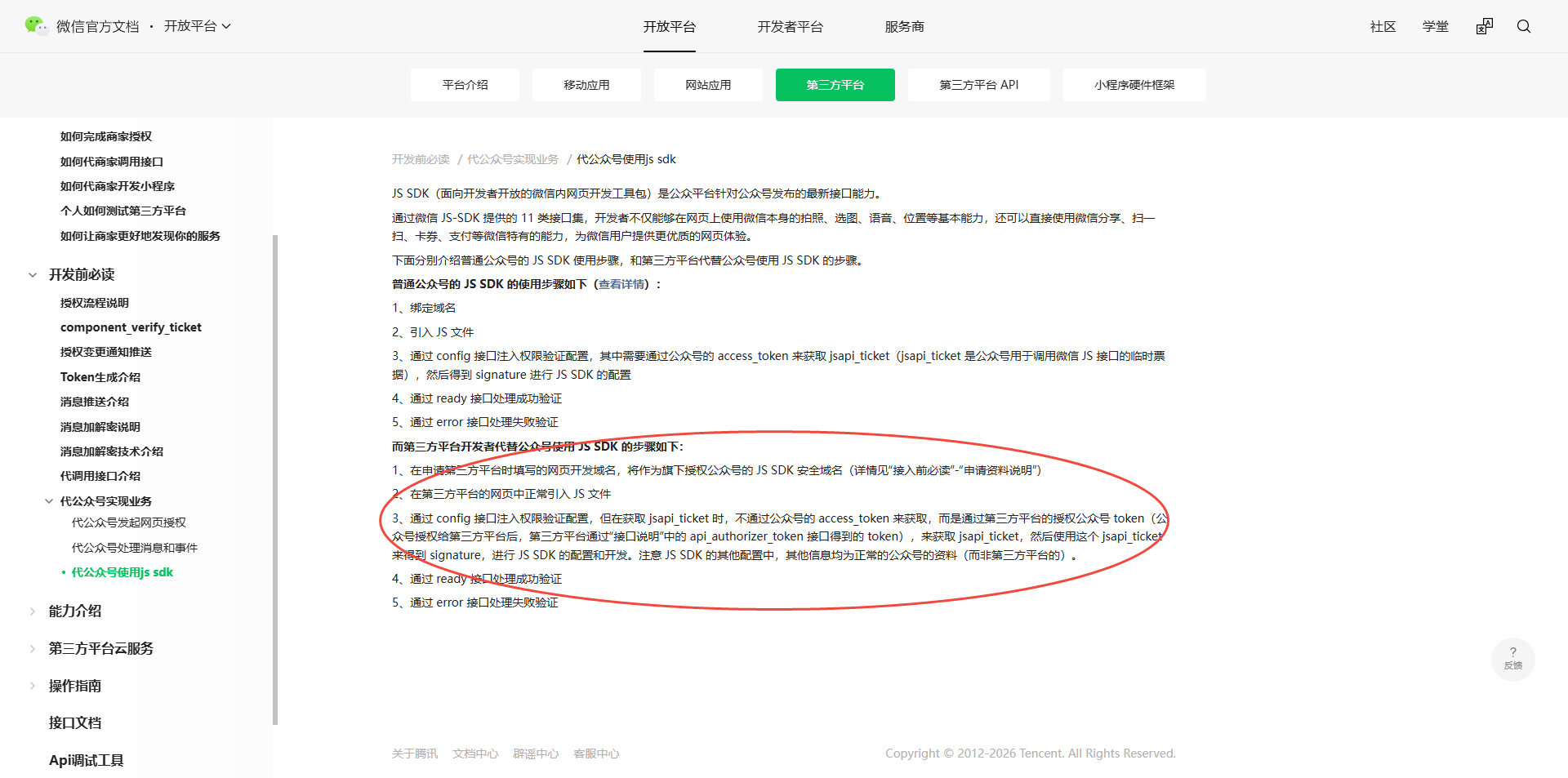Viewport: 1568px width, 778px height.
Task: Open 代公众号处理消息和事件 in sidebar
Action: click(135, 548)
